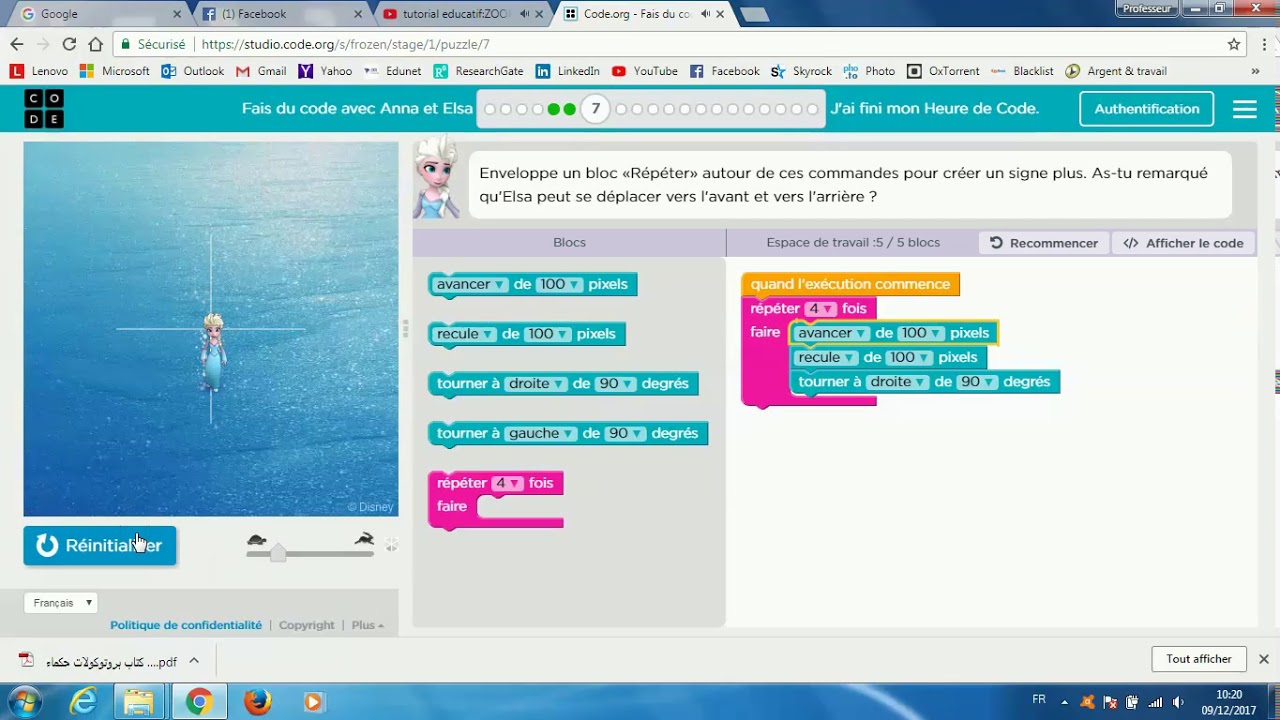Click Recommencer to reset workspace
Viewport: 1280px width, 720px height.
coord(1044,243)
